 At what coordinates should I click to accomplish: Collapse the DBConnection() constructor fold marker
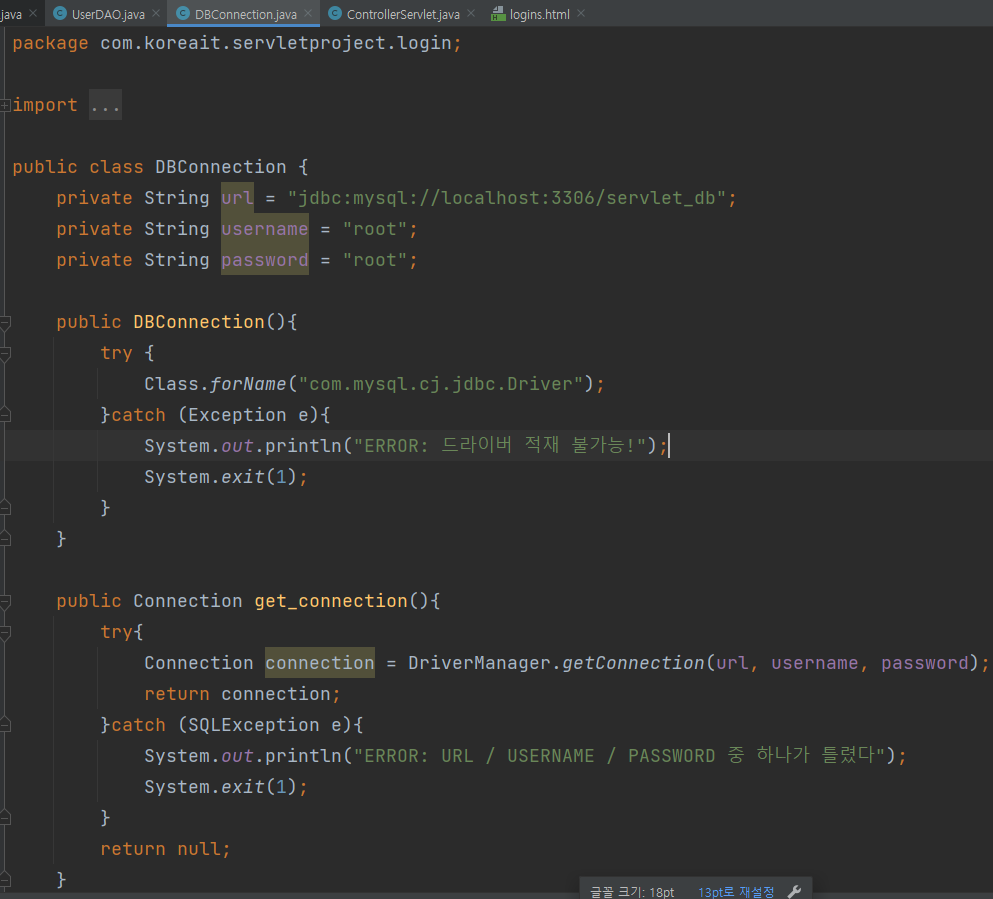(5, 323)
